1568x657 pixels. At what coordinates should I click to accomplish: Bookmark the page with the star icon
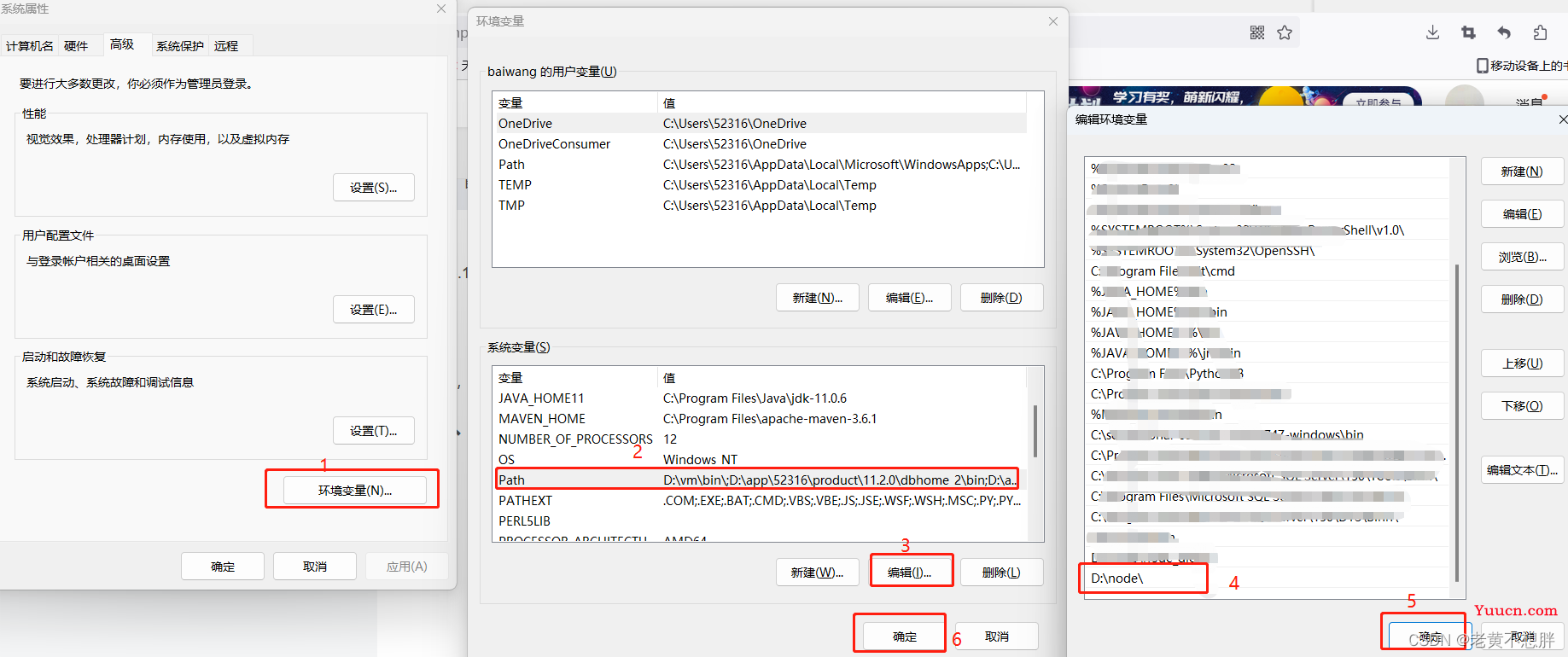(x=1285, y=32)
